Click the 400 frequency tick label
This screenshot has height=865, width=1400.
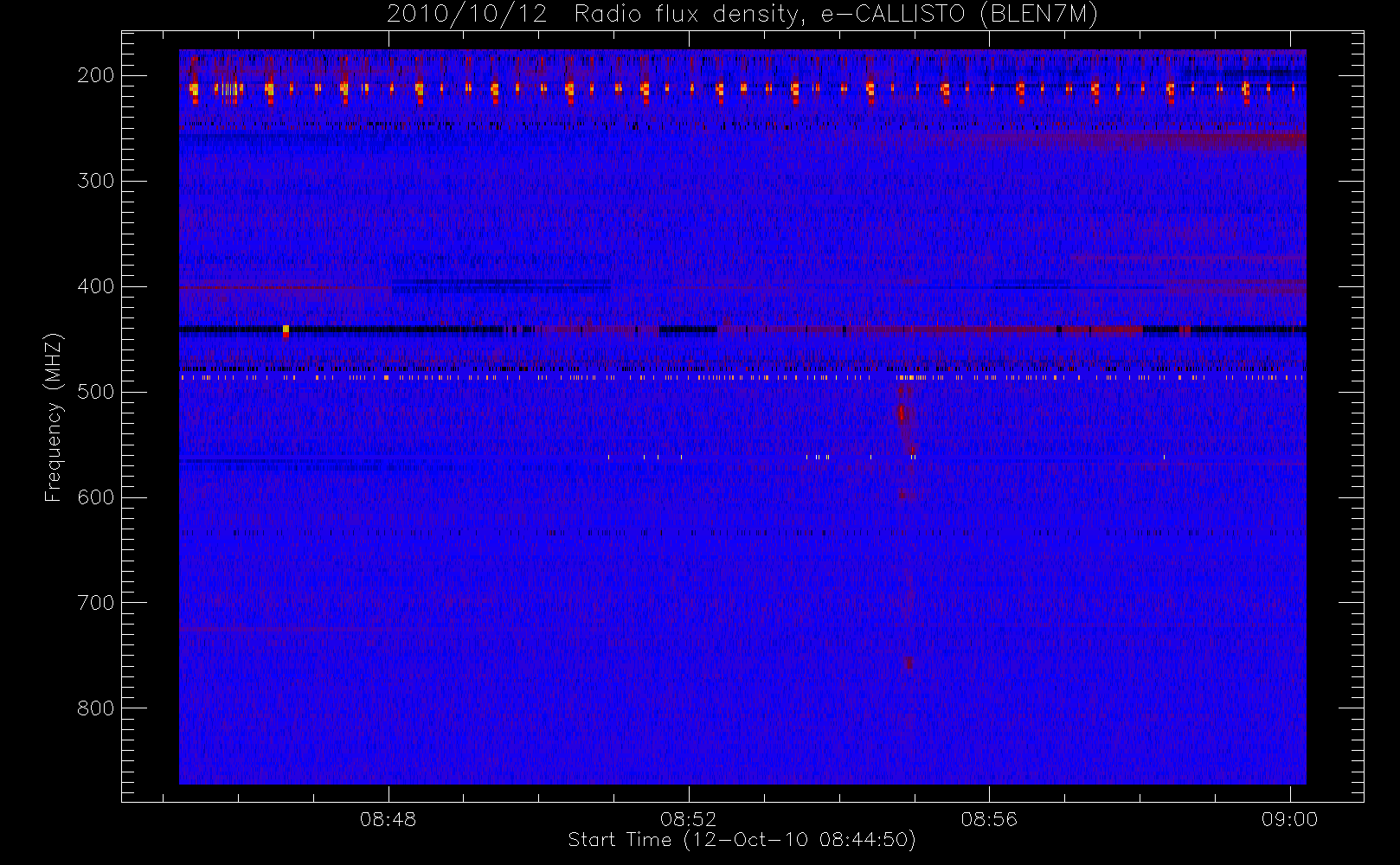(x=96, y=286)
